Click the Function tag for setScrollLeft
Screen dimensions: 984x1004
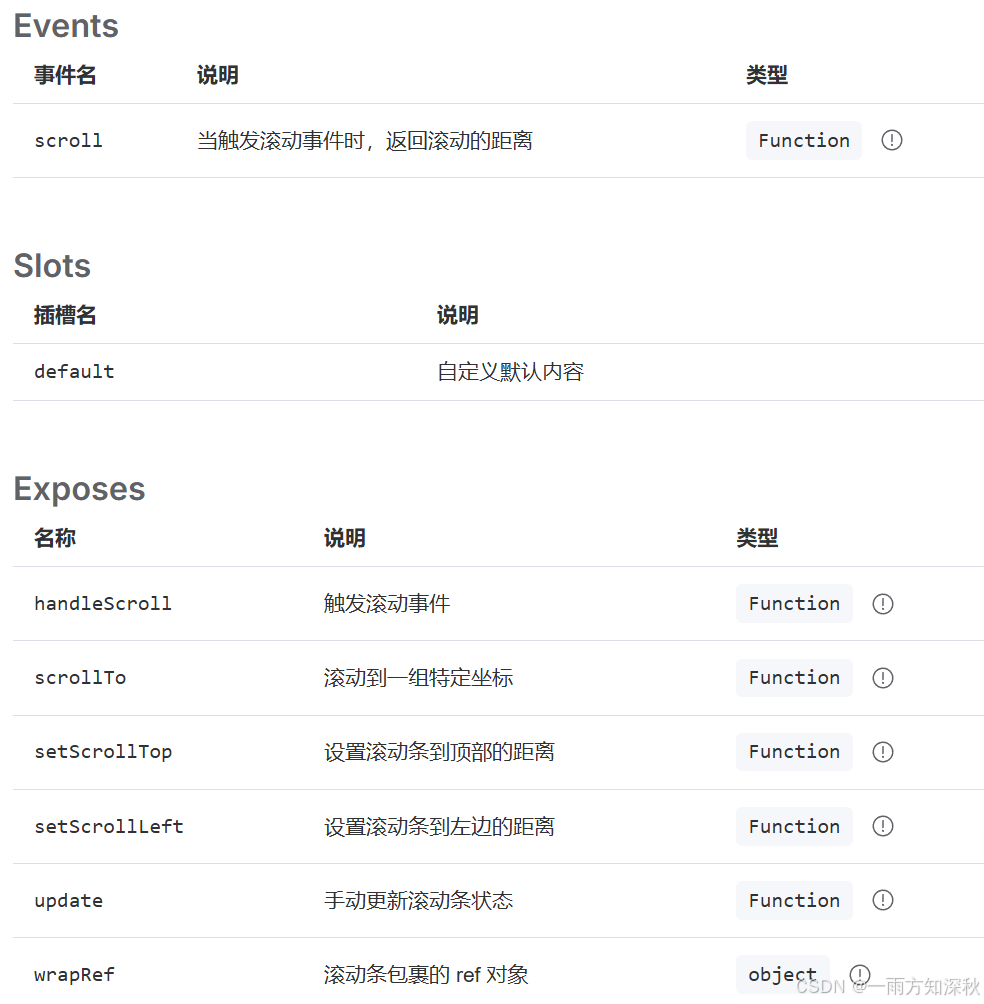coord(794,826)
